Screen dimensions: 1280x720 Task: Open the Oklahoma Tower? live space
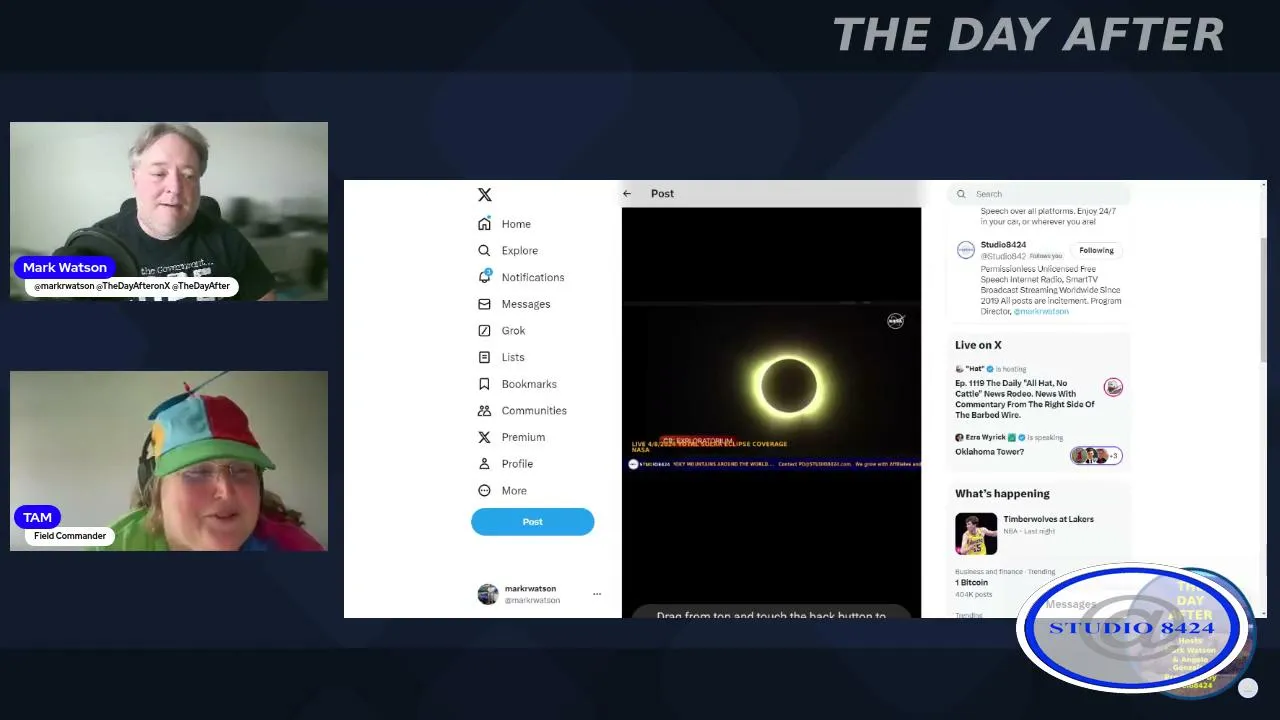(989, 452)
